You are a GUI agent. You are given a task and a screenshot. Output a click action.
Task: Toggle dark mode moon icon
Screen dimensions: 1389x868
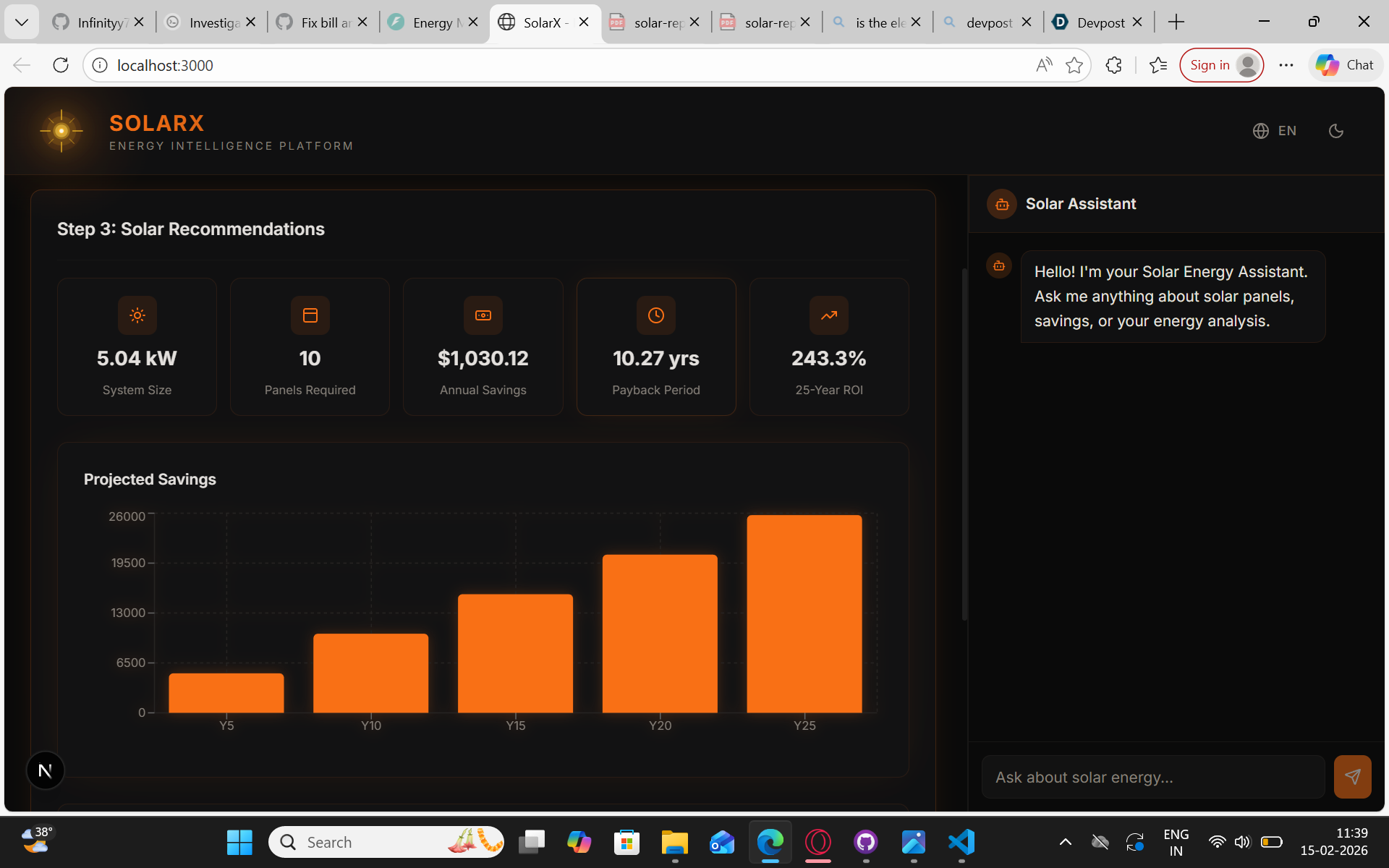[x=1335, y=131]
